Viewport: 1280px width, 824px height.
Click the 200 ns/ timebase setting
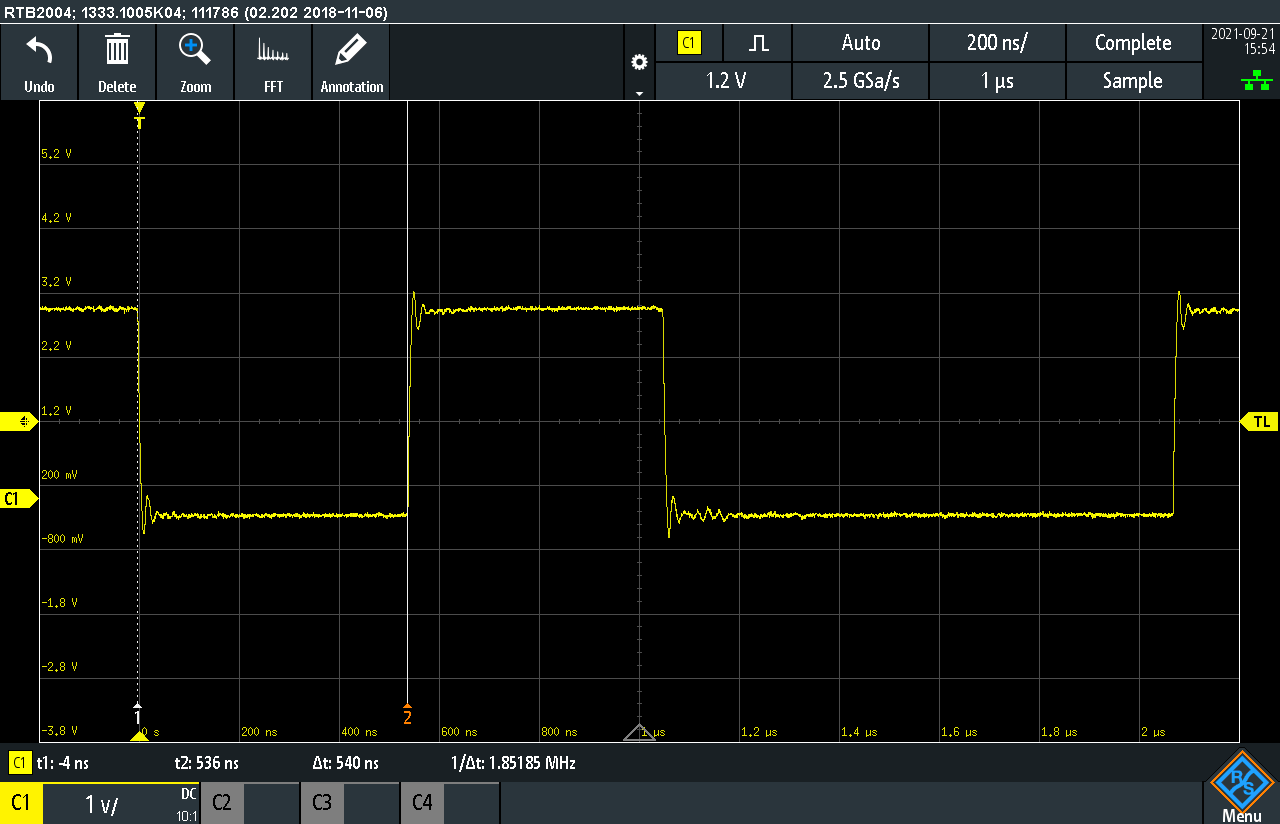[x=997, y=43]
